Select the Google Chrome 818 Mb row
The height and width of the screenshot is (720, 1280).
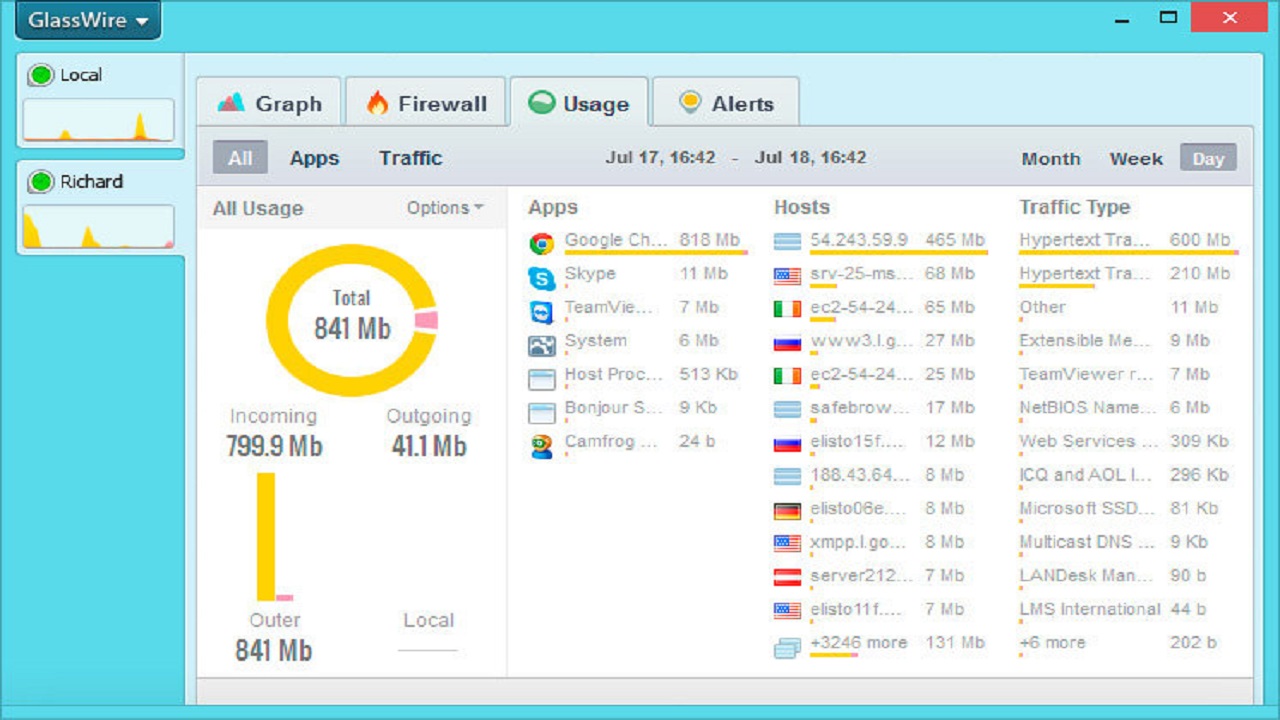click(x=637, y=241)
